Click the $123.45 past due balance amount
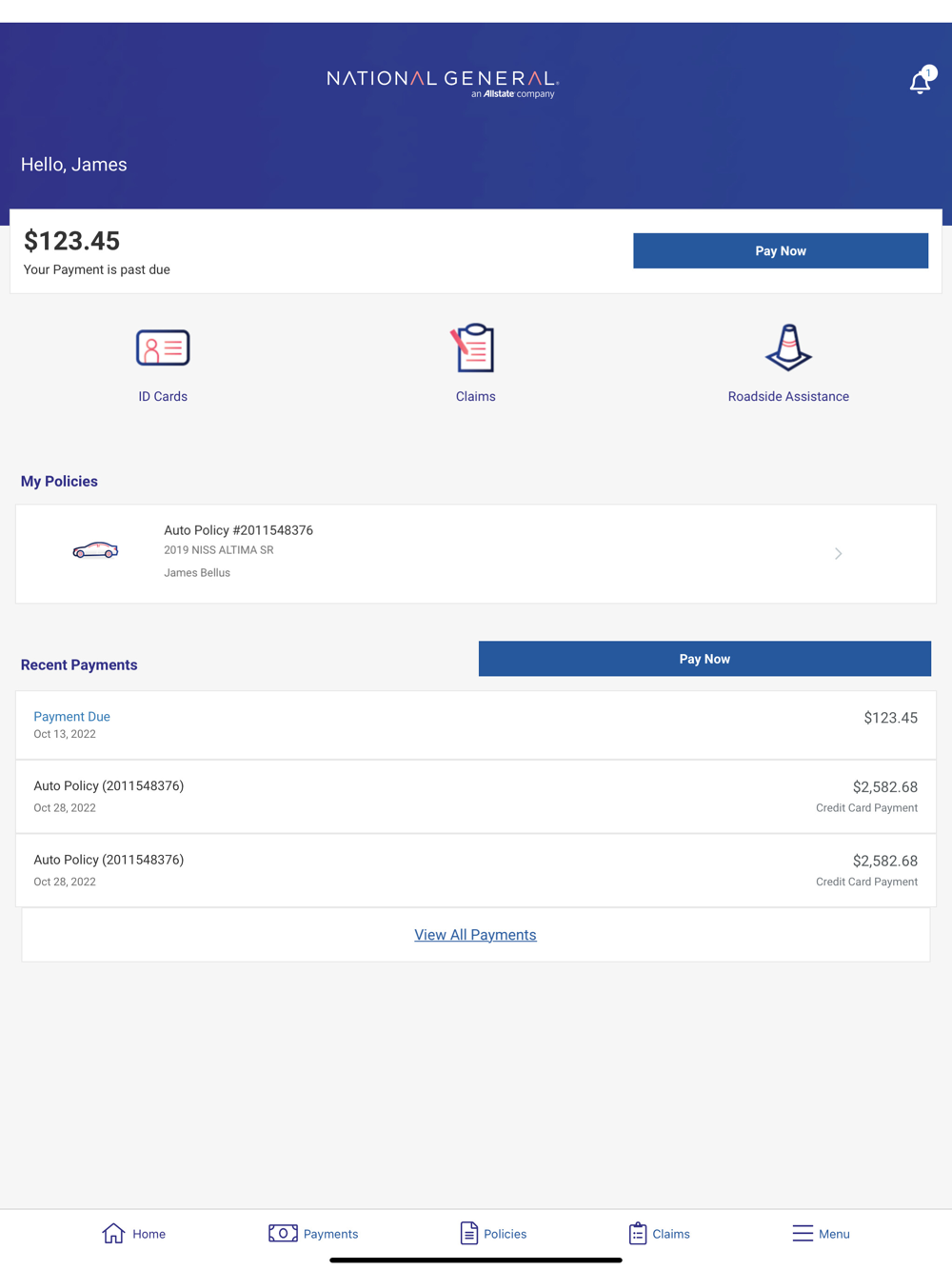 pyautogui.click(x=71, y=241)
